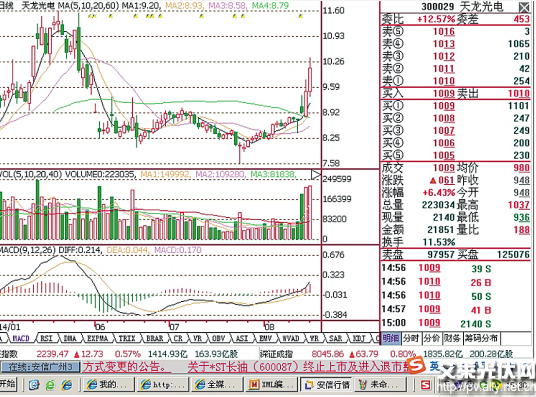Open the EXPMA indicator tab
Viewport: 536px width, 397px height.
pyautogui.click(x=97, y=339)
